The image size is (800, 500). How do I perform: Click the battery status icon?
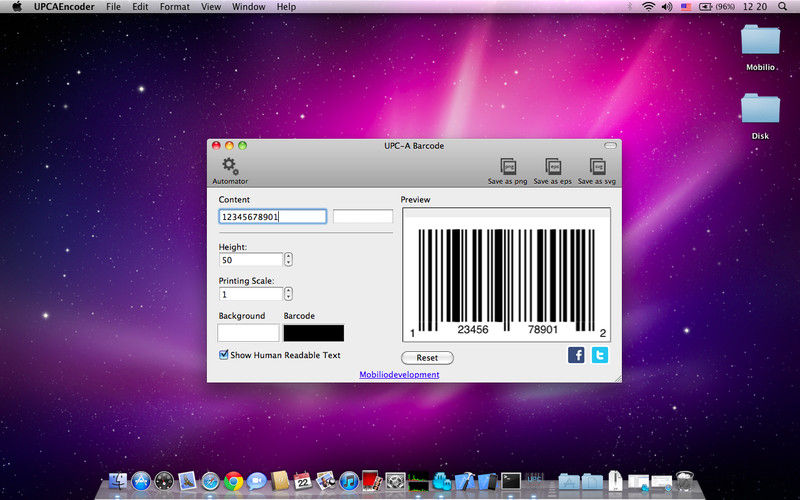click(705, 7)
